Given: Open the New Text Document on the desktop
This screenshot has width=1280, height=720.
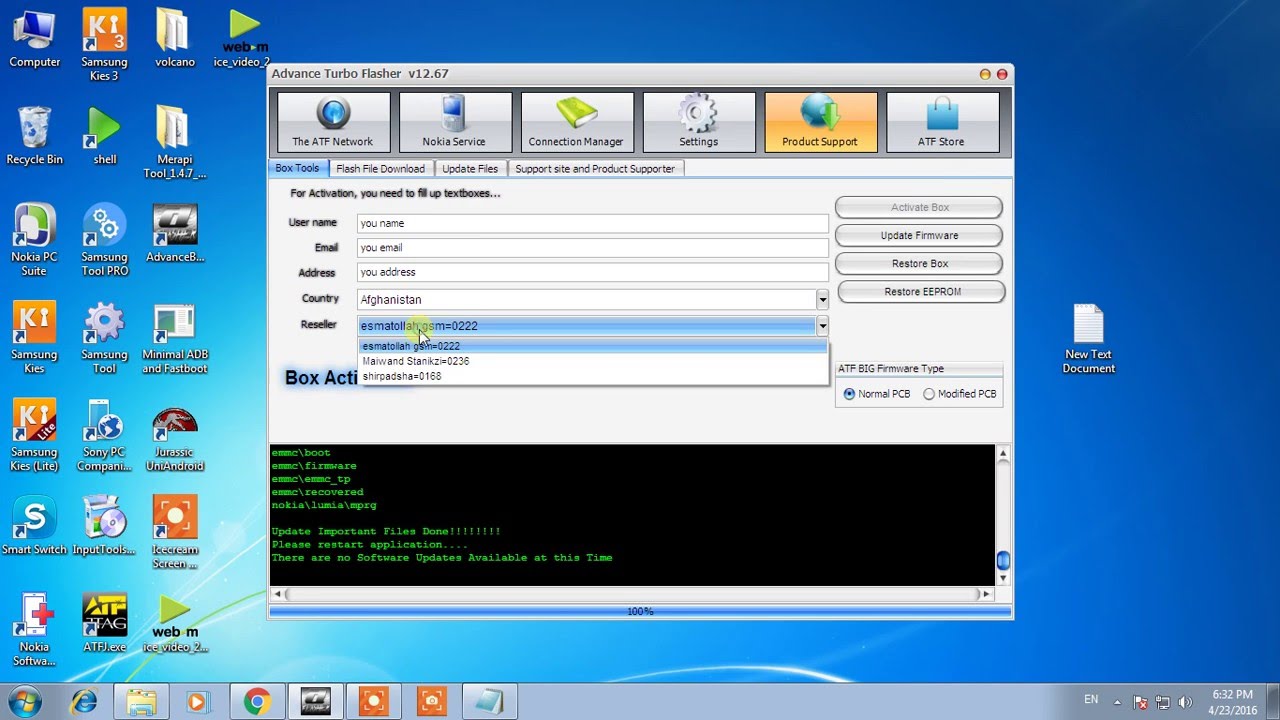Looking at the screenshot, I should 1088,340.
